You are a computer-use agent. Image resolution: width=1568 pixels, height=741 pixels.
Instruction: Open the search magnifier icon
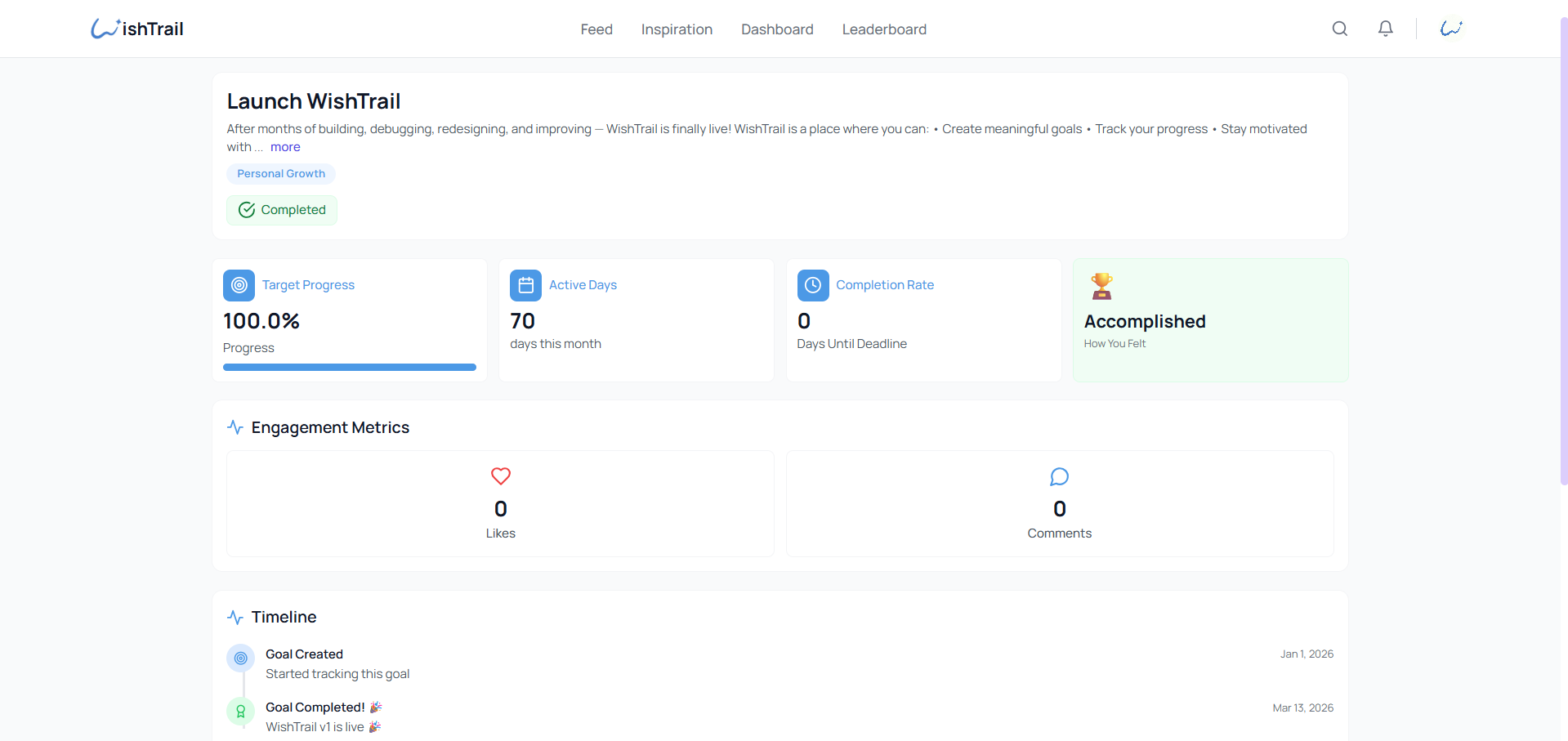coord(1340,29)
